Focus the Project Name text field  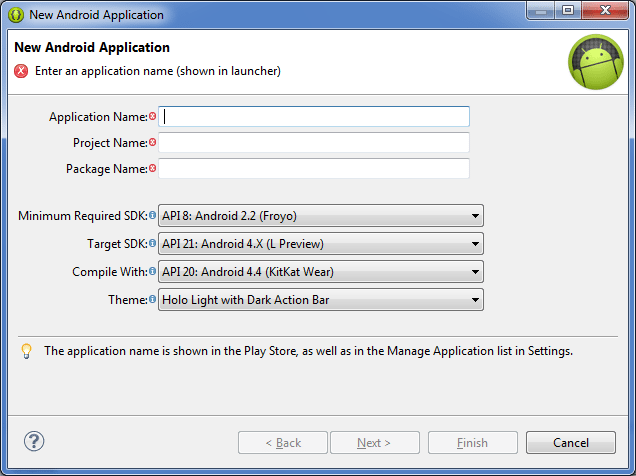(x=314, y=142)
